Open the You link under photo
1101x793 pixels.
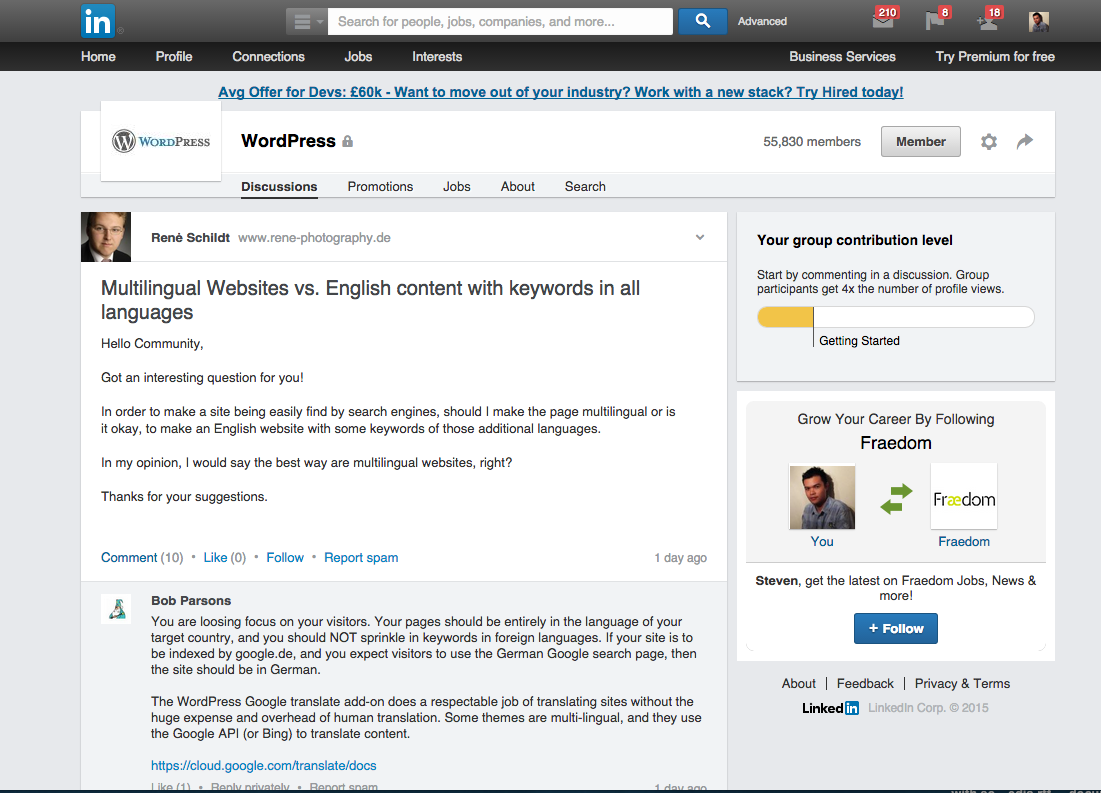pos(822,542)
